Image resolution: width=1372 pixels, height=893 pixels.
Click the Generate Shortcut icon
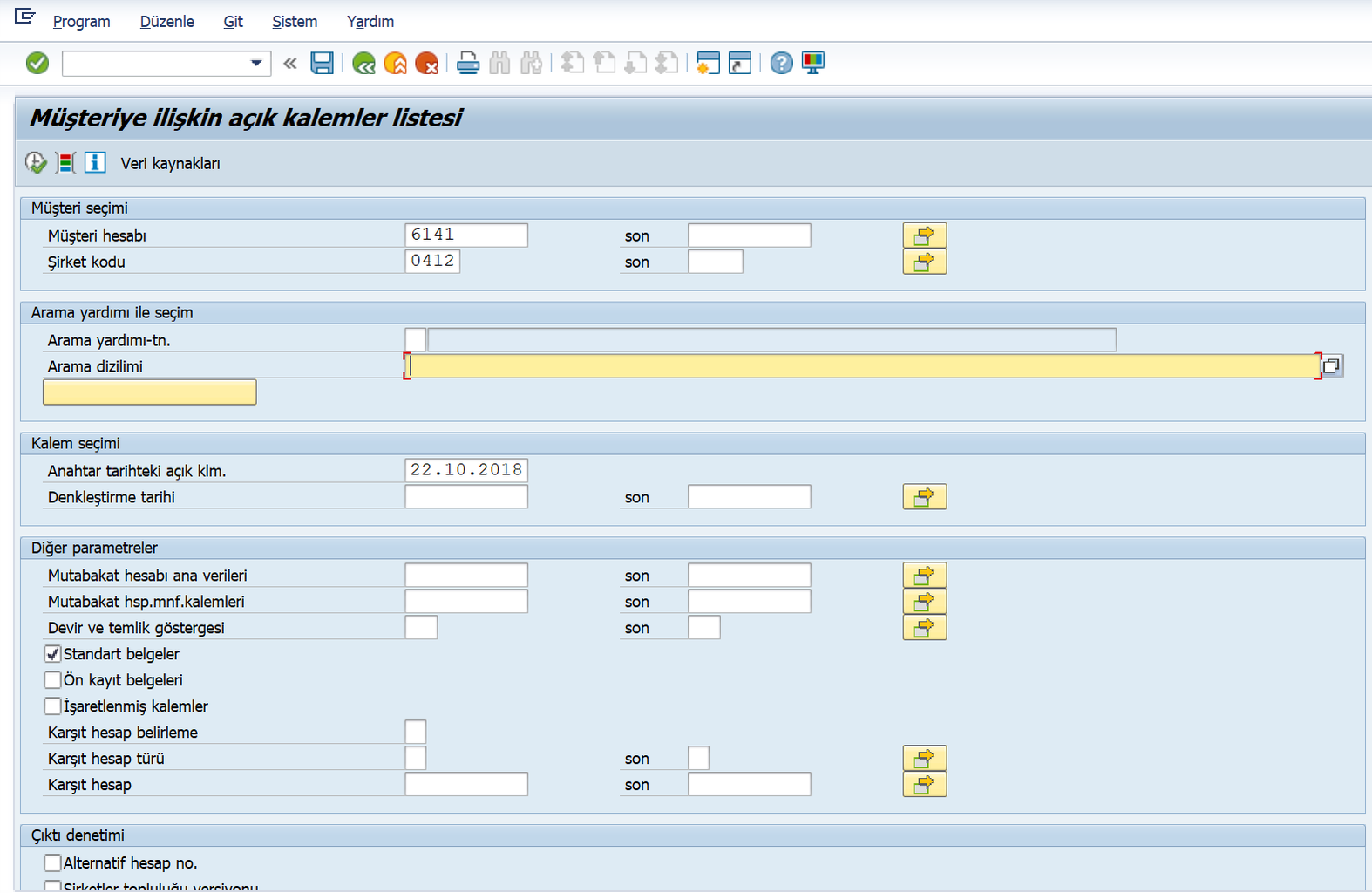(739, 63)
